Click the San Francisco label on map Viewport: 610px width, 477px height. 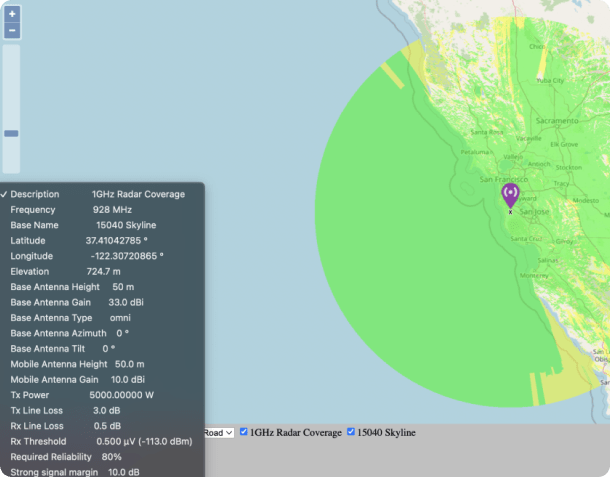click(502, 179)
